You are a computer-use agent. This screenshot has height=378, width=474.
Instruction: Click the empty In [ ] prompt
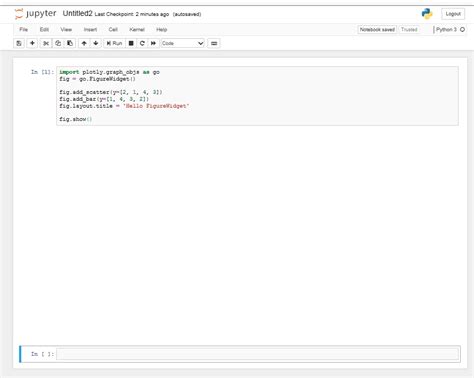pyautogui.click(x=42, y=354)
